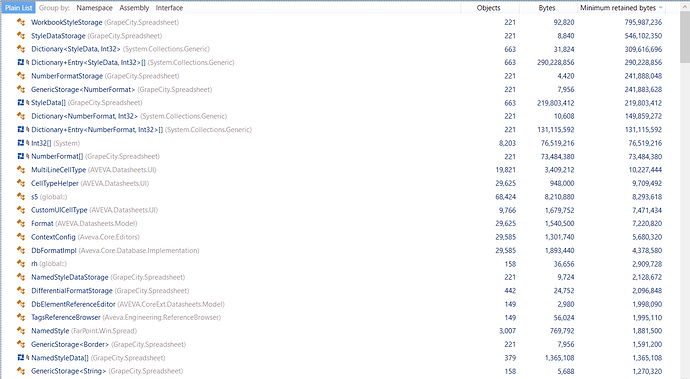Click the class icon next to NumberFormatStorage
690x379 pixels.
click(x=21, y=76)
